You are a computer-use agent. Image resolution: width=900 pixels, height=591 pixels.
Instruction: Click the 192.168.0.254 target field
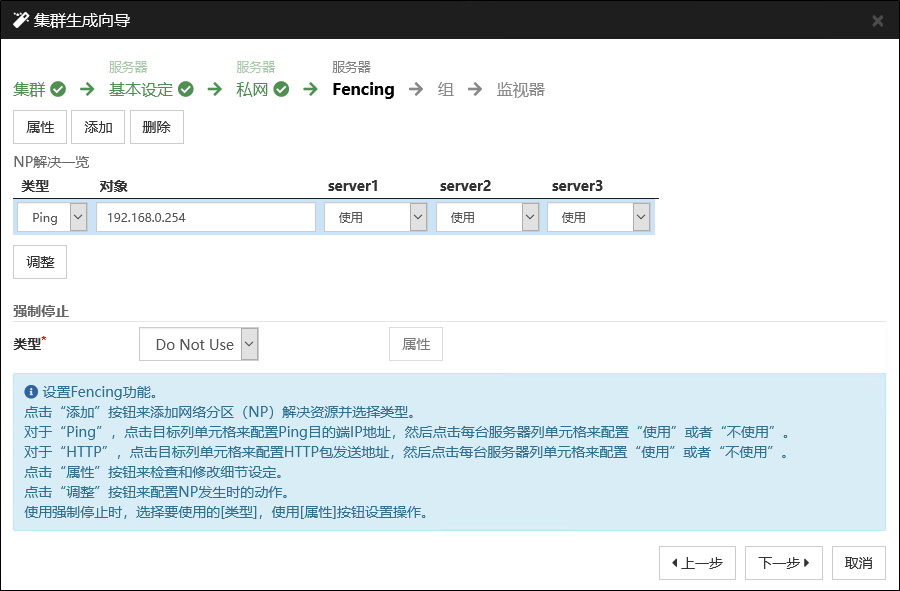206,217
